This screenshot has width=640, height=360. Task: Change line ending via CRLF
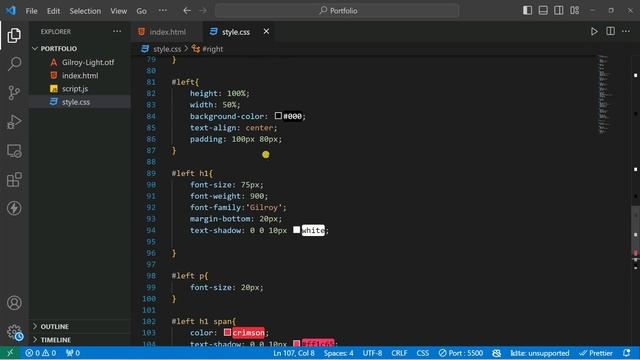399,353
